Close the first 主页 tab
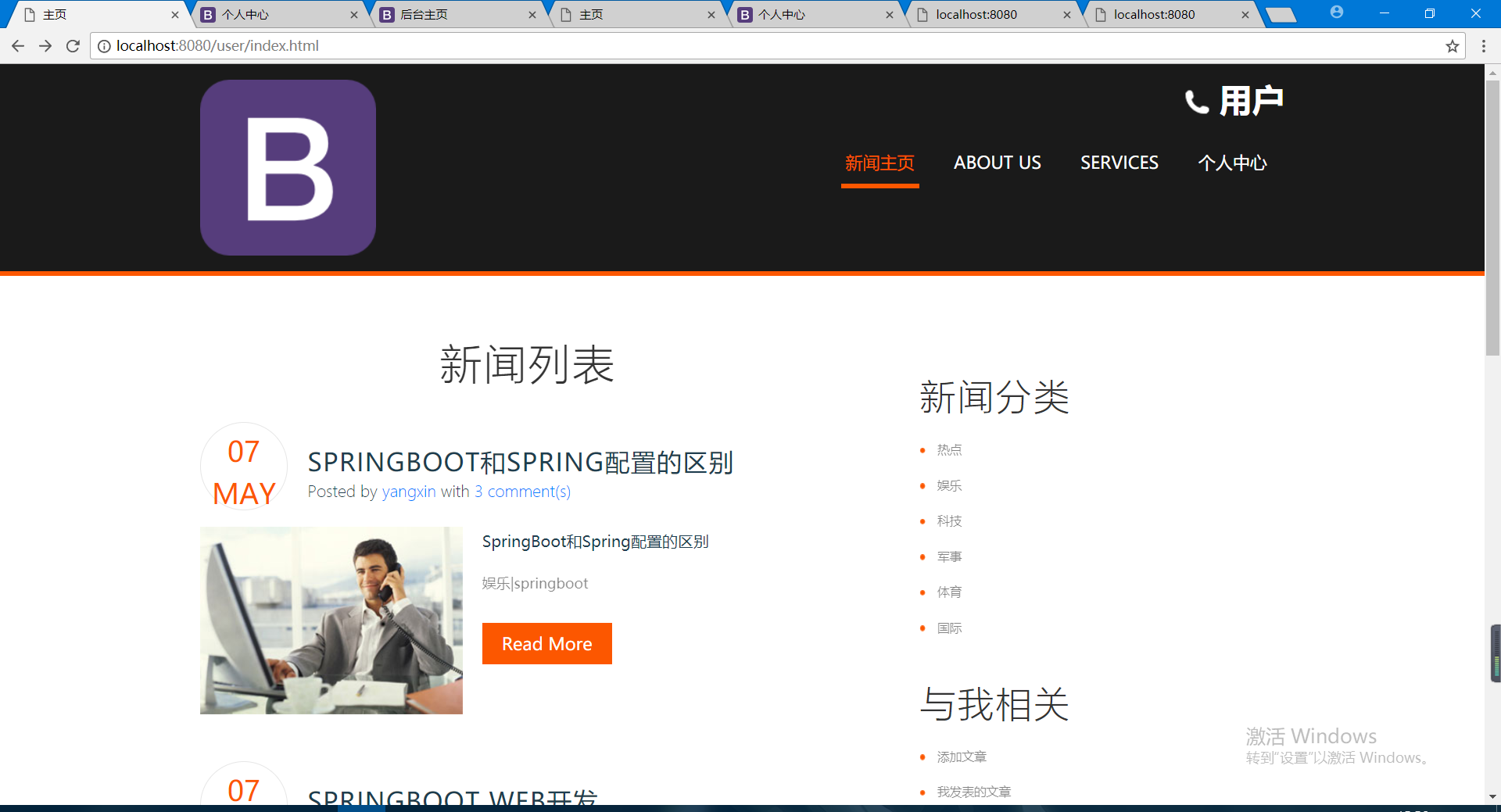 pyautogui.click(x=174, y=15)
